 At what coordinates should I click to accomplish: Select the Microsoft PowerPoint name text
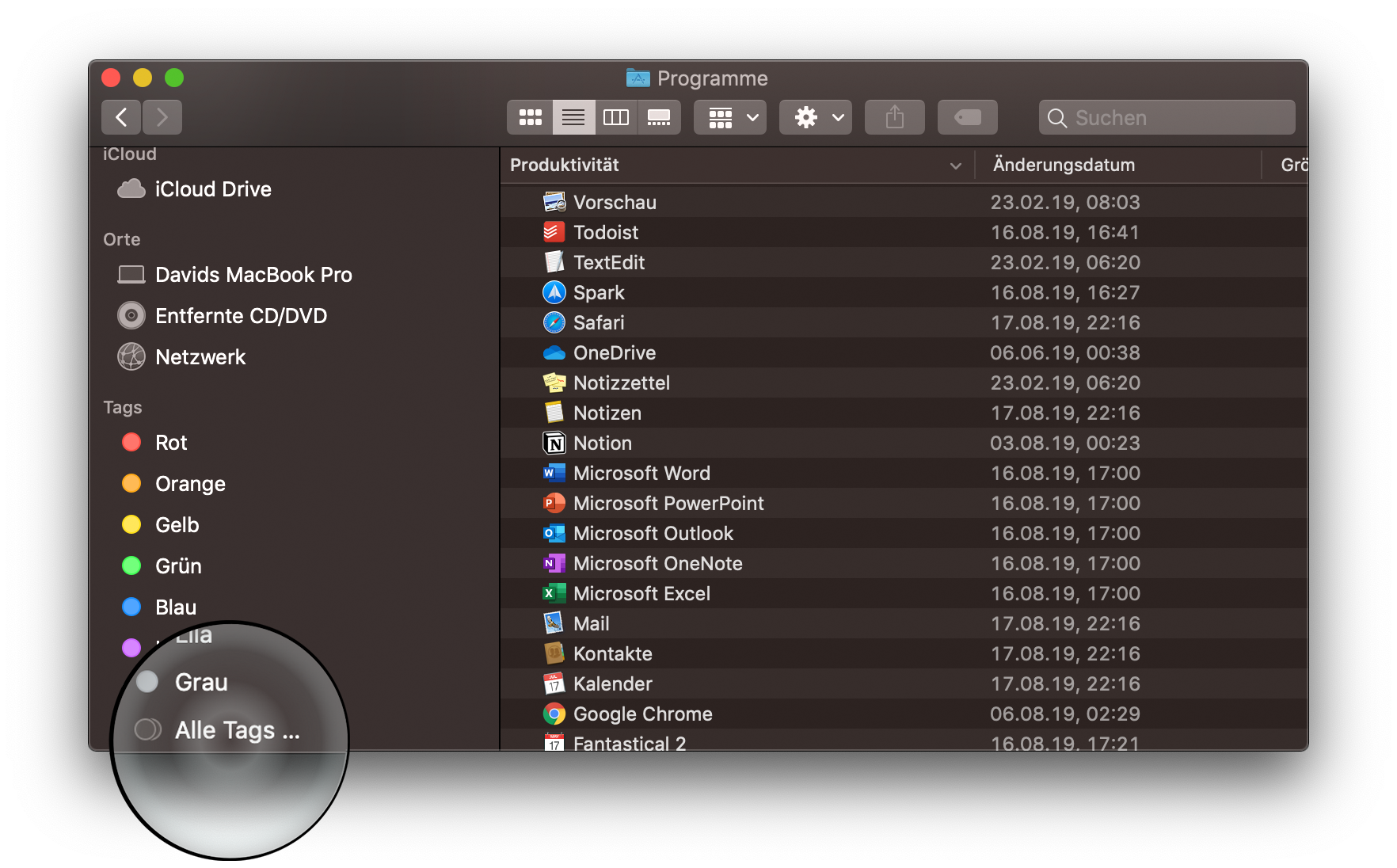tap(668, 503)
